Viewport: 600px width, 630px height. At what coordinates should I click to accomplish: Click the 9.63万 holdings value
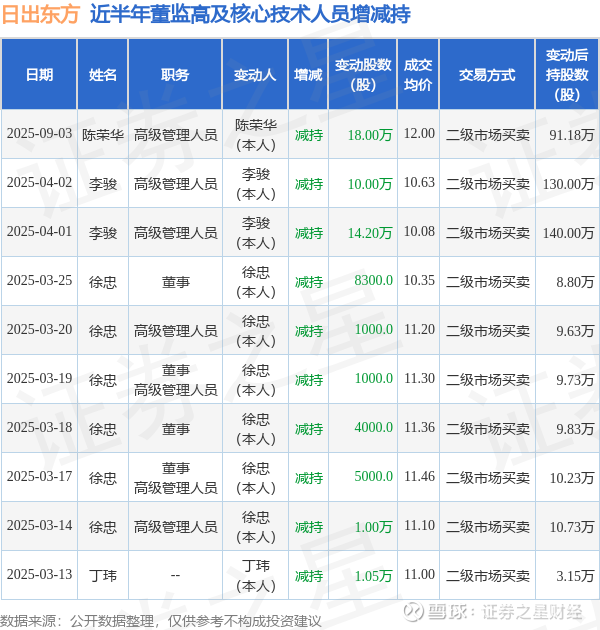[x=575, y=331]
